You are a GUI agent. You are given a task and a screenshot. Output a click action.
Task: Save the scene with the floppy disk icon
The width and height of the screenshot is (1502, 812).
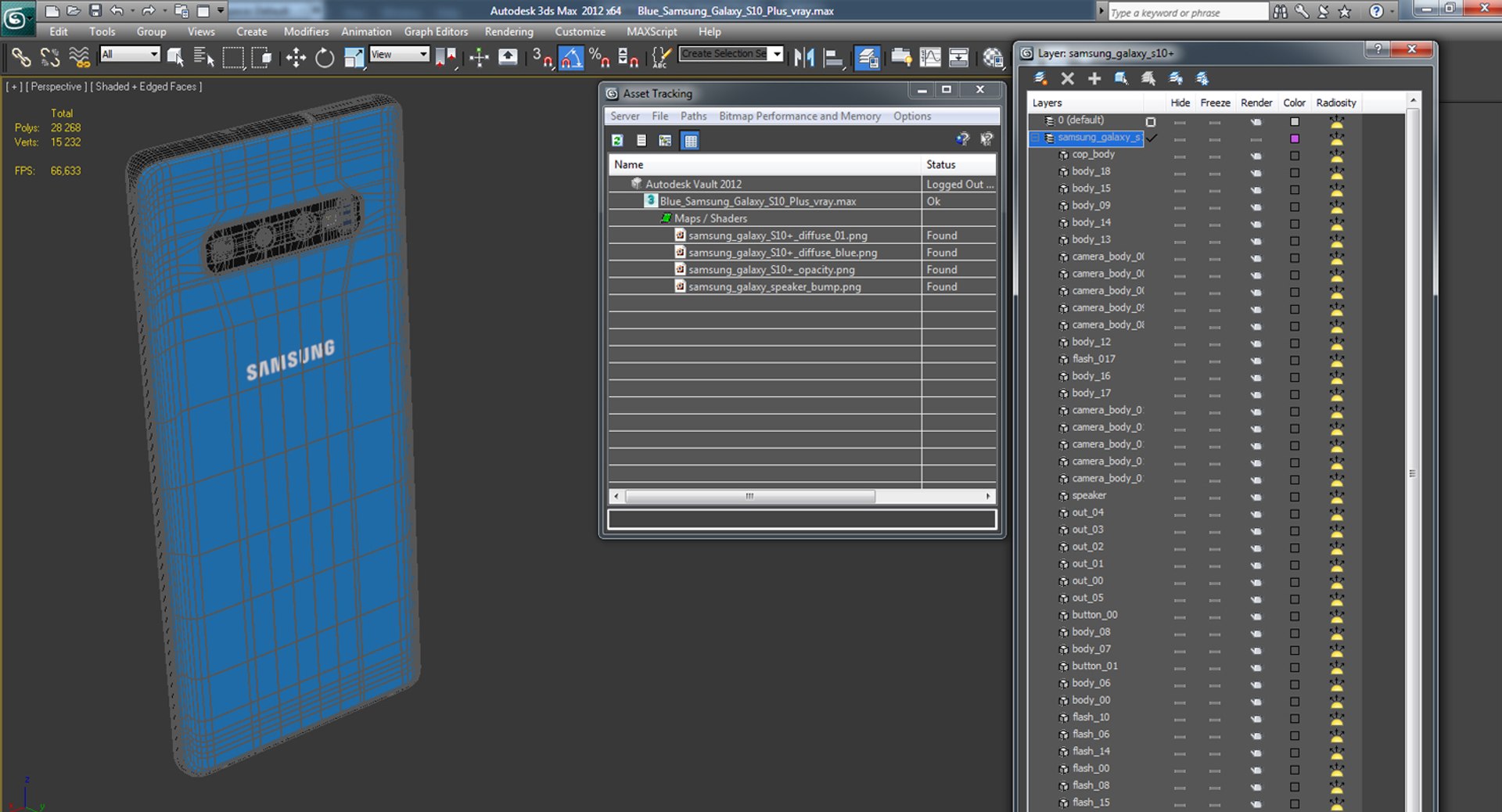(x=95, y=11)
